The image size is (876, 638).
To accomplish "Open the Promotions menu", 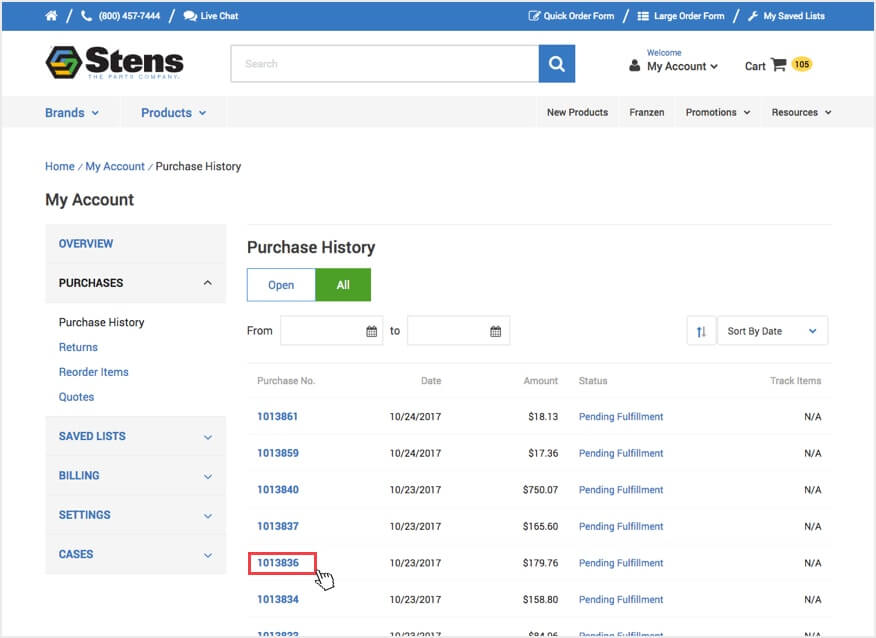I will (717, 113).
